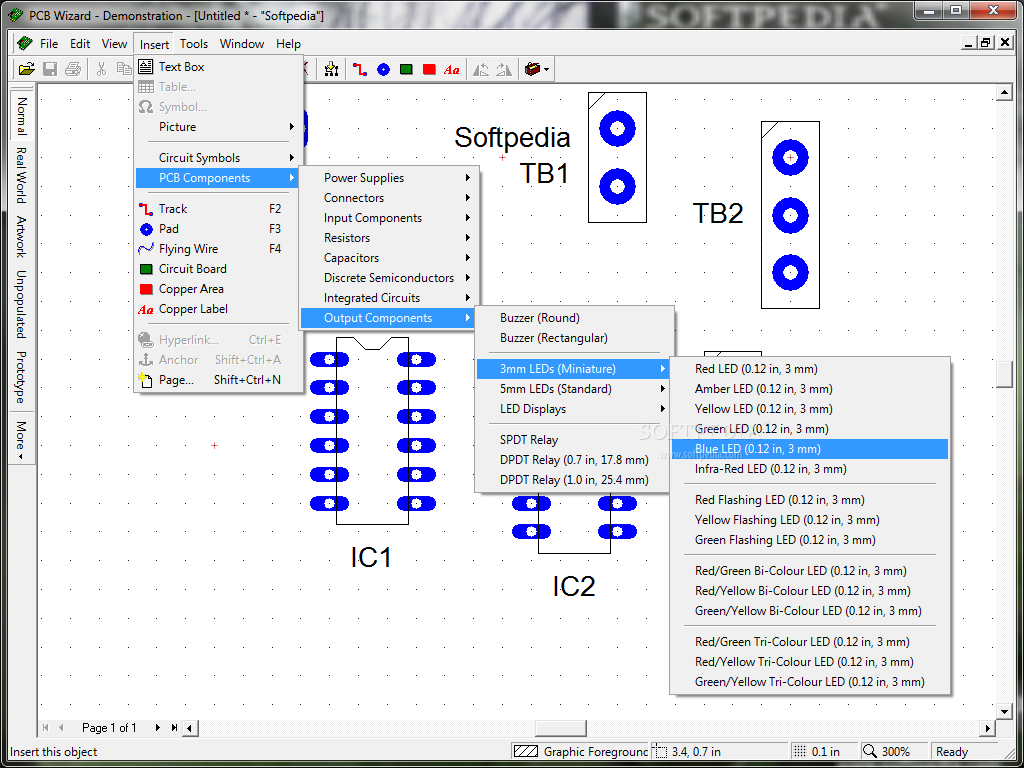
Task: Click the rotate right toolbar icon
Action: click(504, 69)
